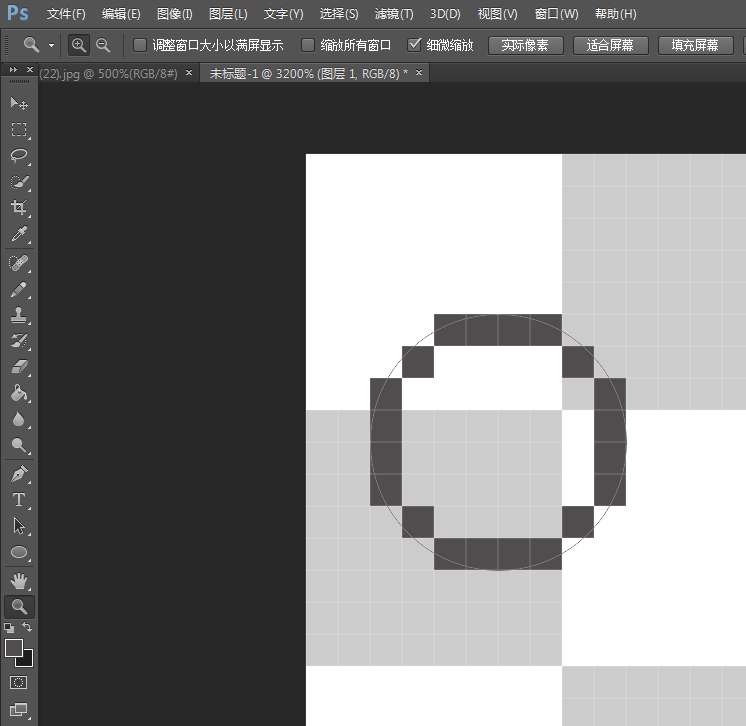This screenshot has height=726, width=746.
Task: Select the Clone Stamp tool
Action: [19, 315]
